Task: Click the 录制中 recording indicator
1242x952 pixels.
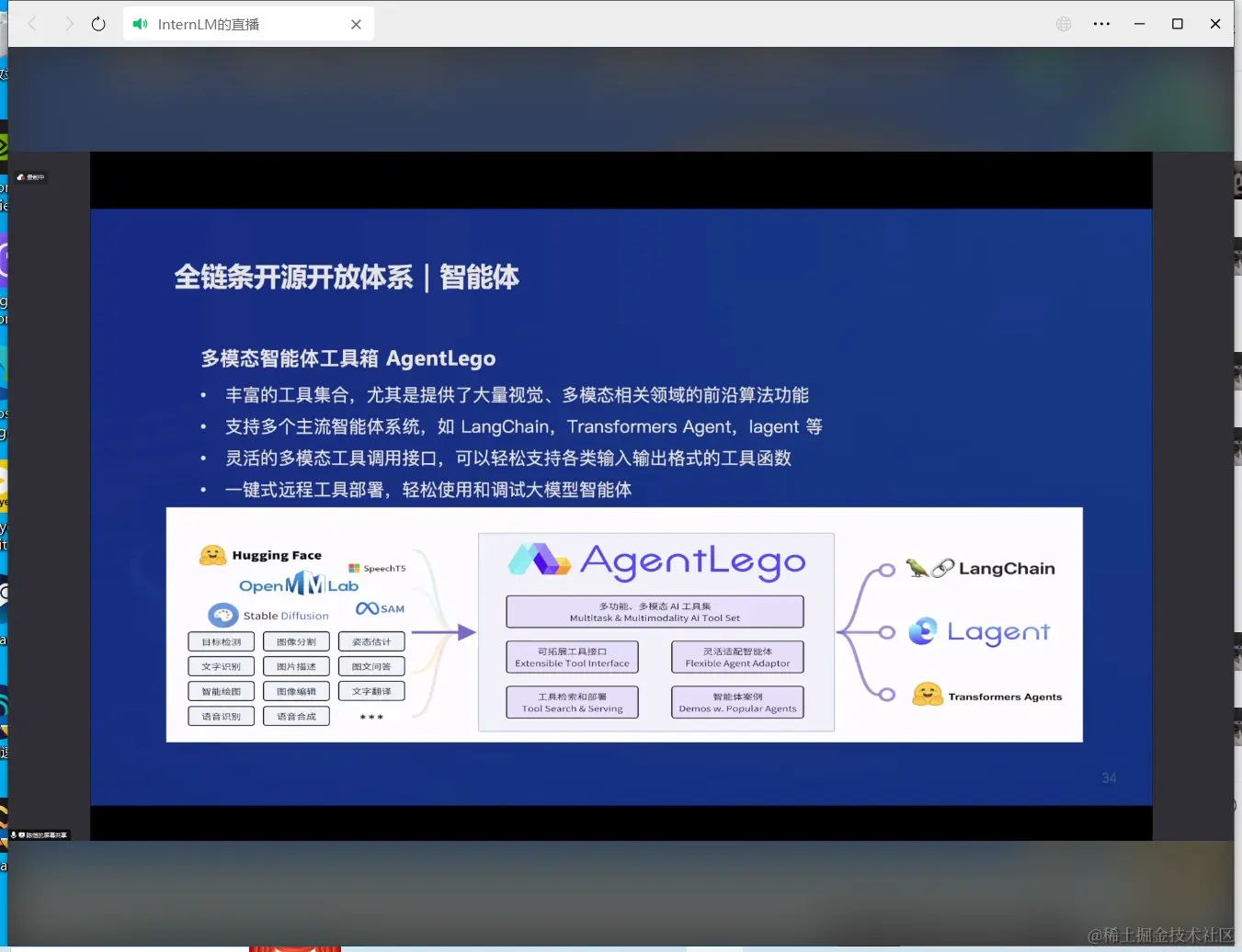Action: [x=30, y=177]
